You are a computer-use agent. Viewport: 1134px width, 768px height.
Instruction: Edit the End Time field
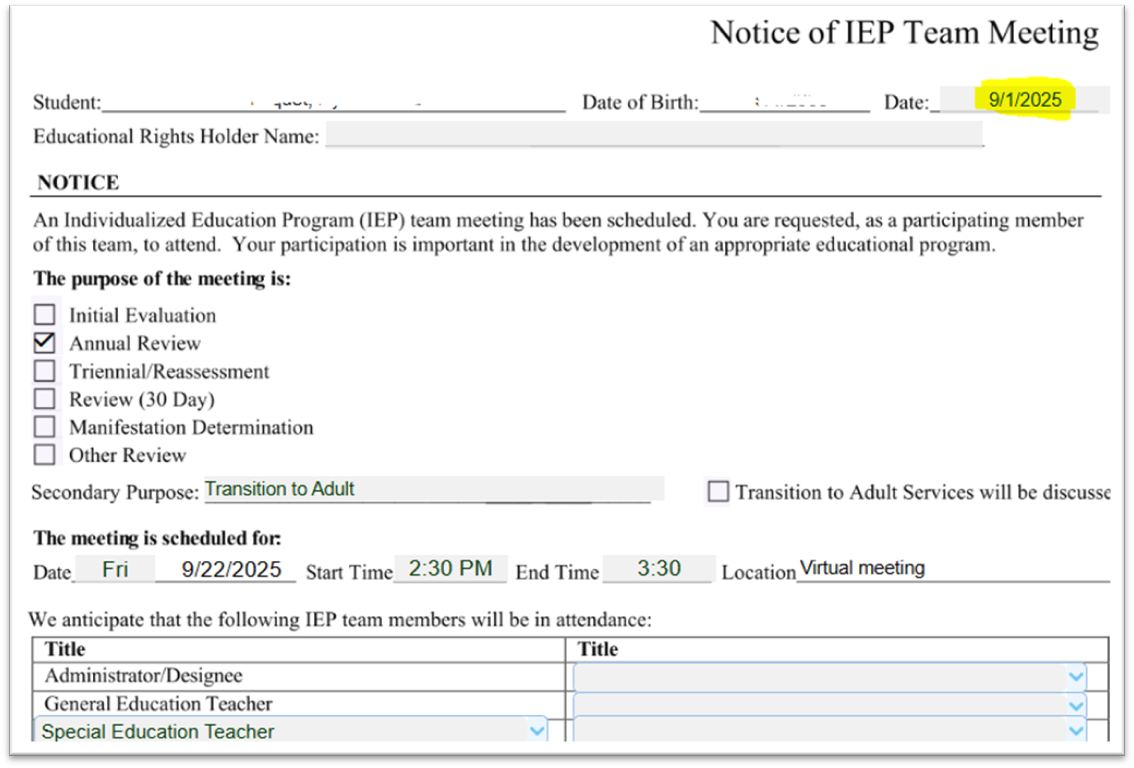(x=658, y=568)
